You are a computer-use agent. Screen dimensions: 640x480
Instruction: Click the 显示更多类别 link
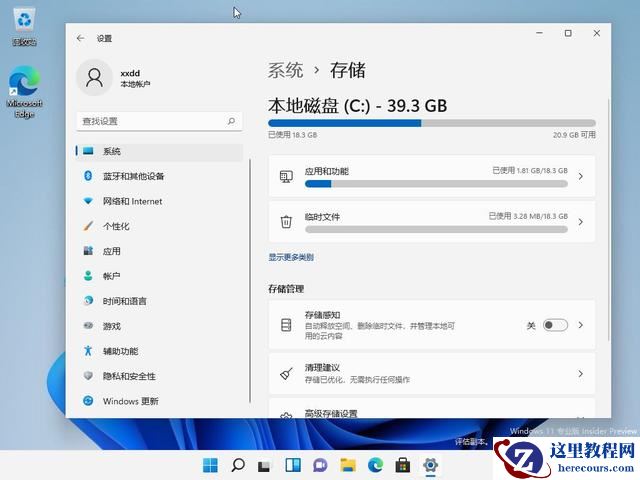pos(291,257)
